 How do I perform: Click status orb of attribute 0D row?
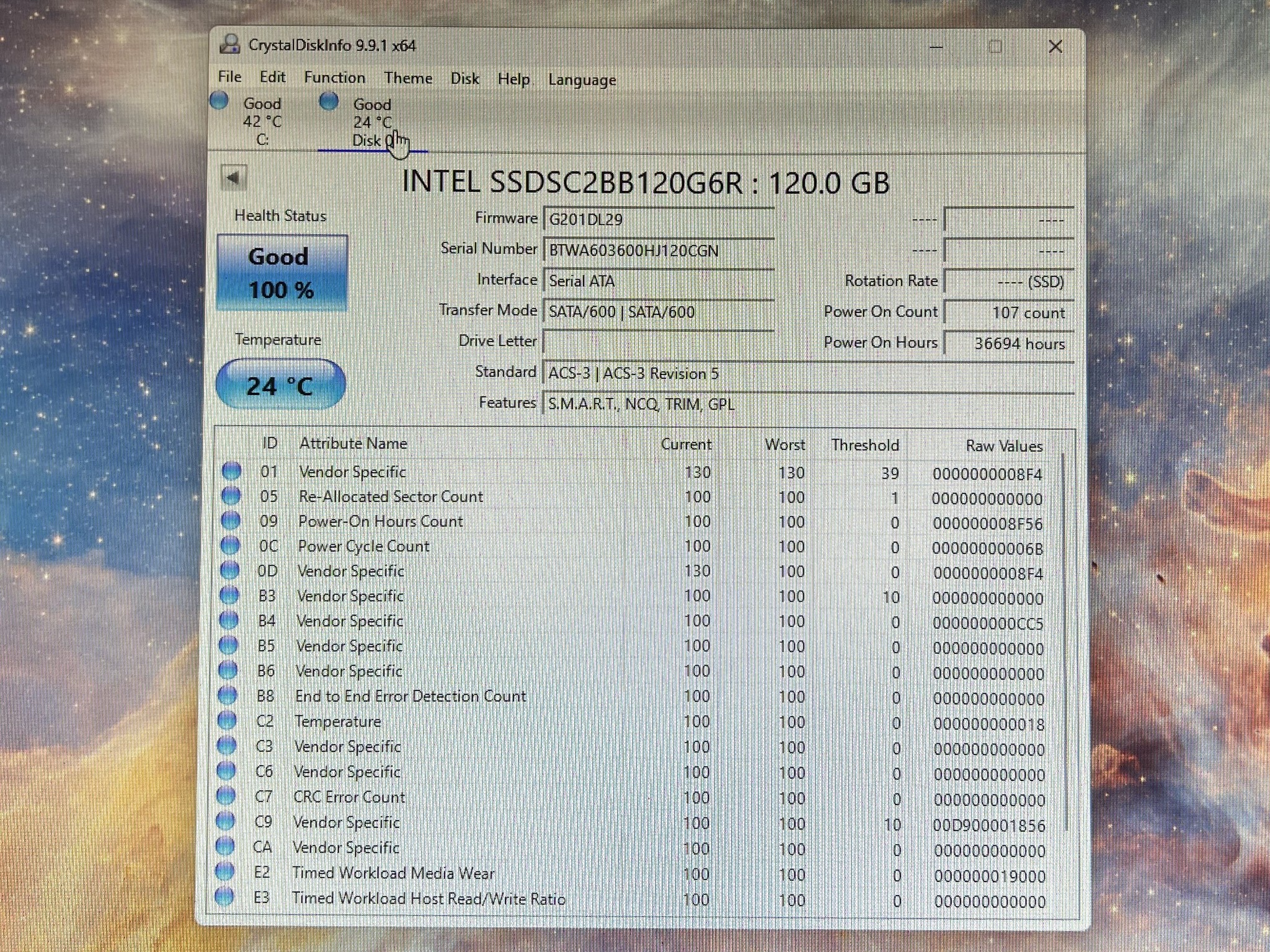229,570
